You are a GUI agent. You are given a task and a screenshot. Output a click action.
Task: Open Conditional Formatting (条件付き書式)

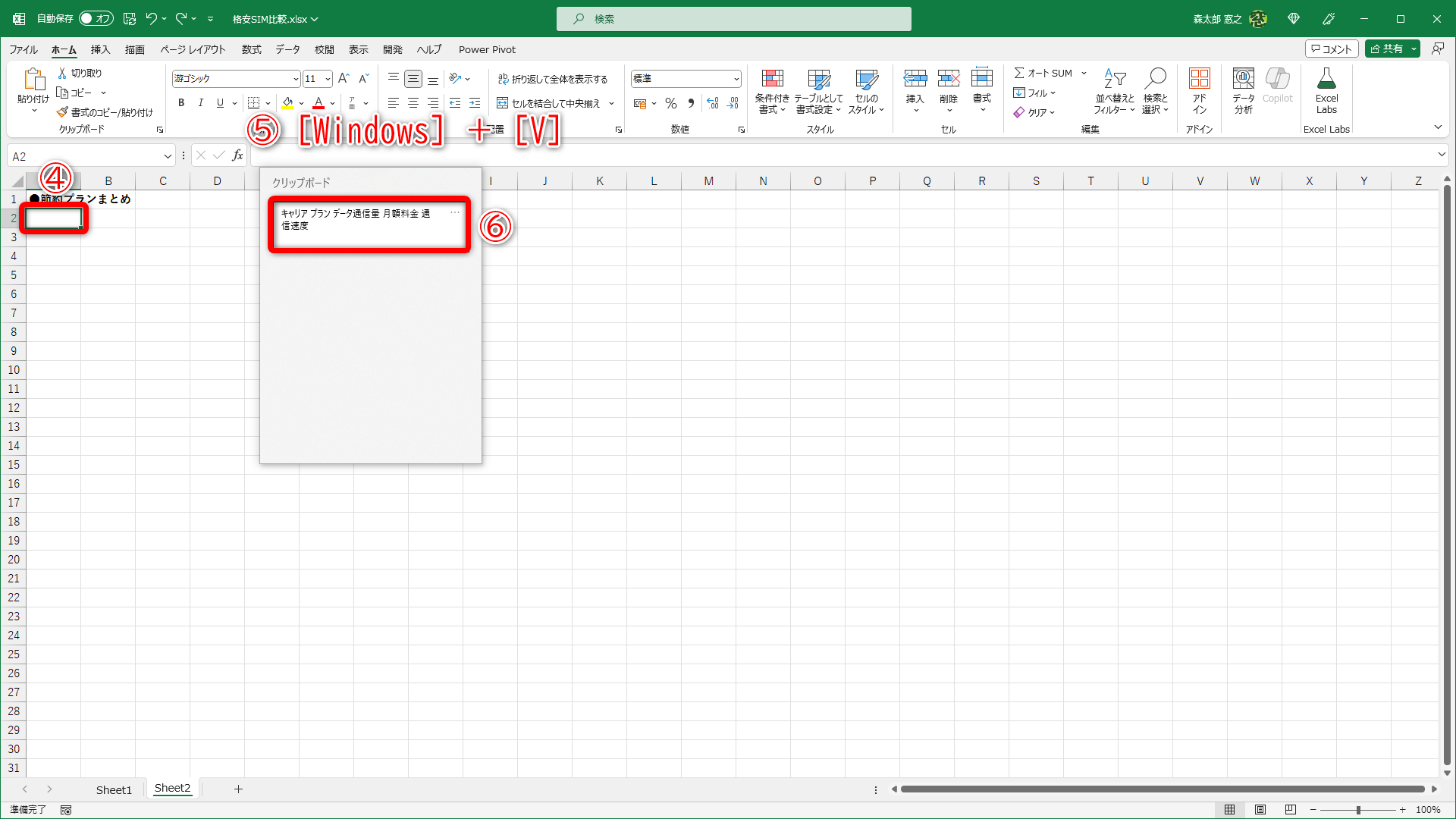point(772,91)
